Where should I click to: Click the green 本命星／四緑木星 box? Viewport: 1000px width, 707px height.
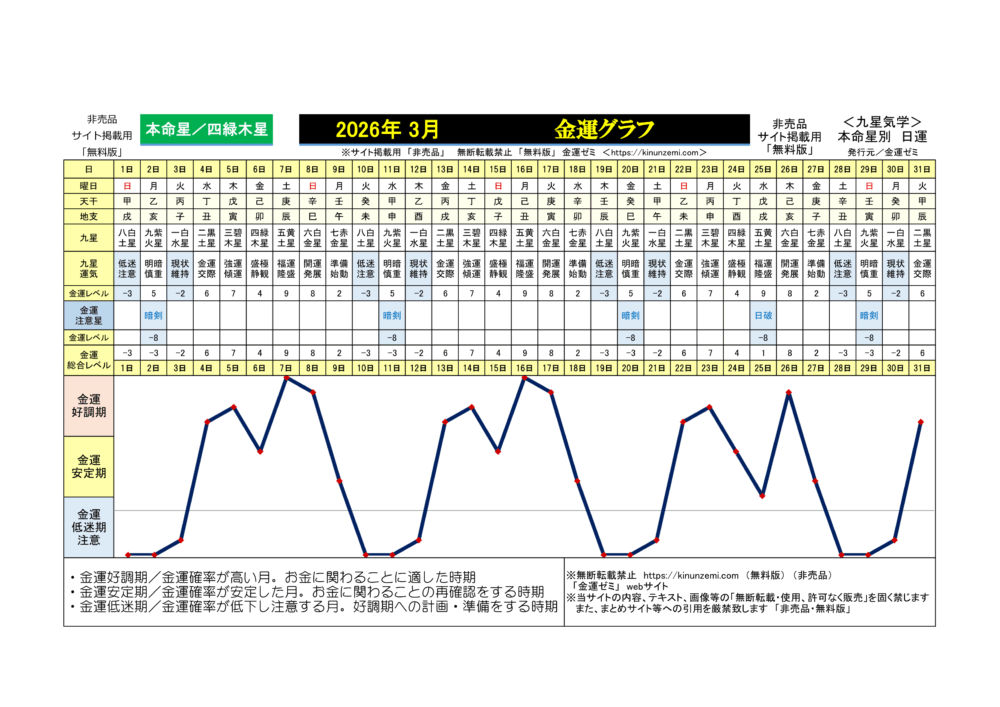pyautogui.click(x=206, y=129)
